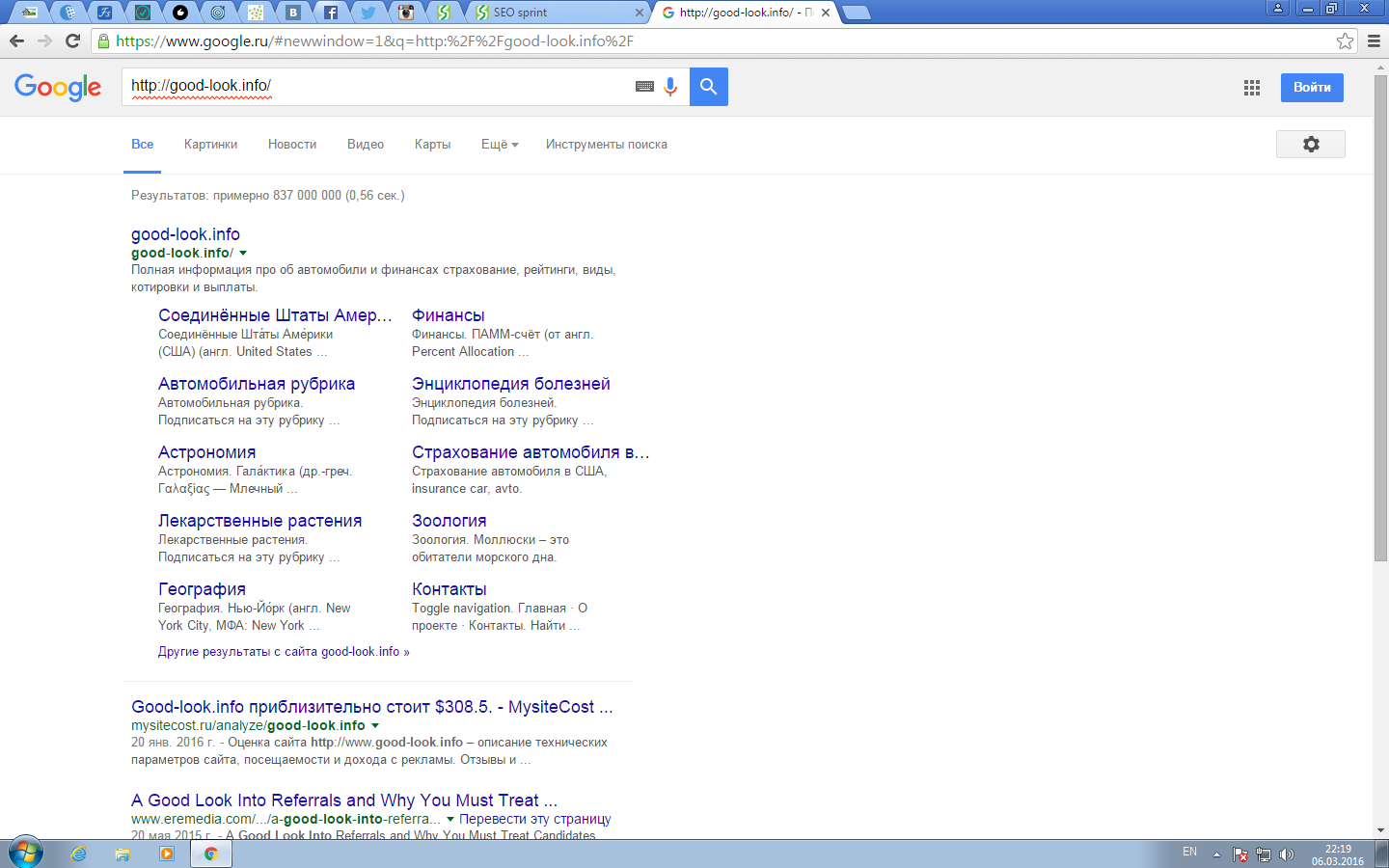
Task: Open media player from taskbar
Action: point(167,854)
